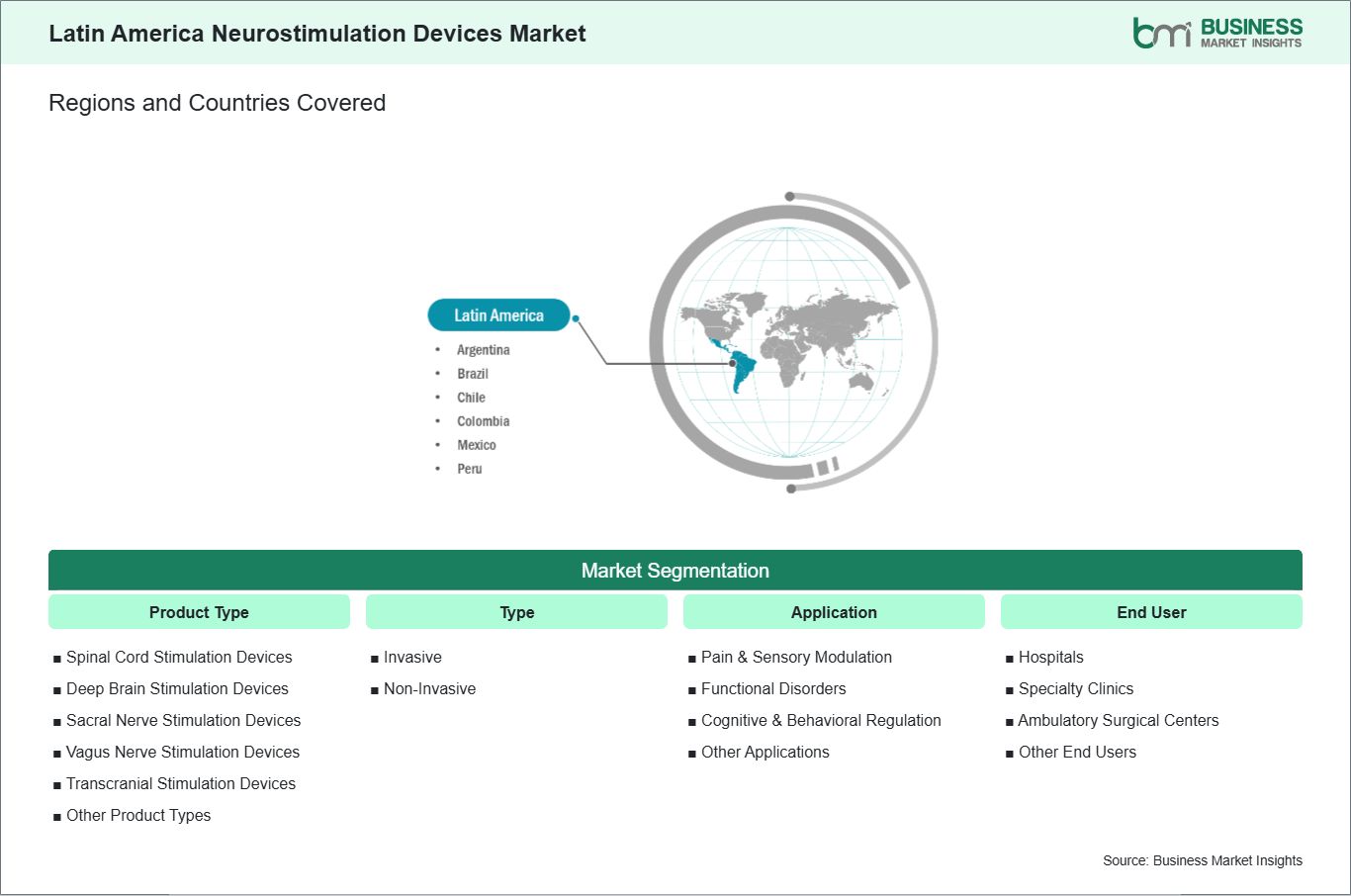Click Deep Brain Stimulation Devices item
This screenshot has width=1351, height=896.
point(177,688)
